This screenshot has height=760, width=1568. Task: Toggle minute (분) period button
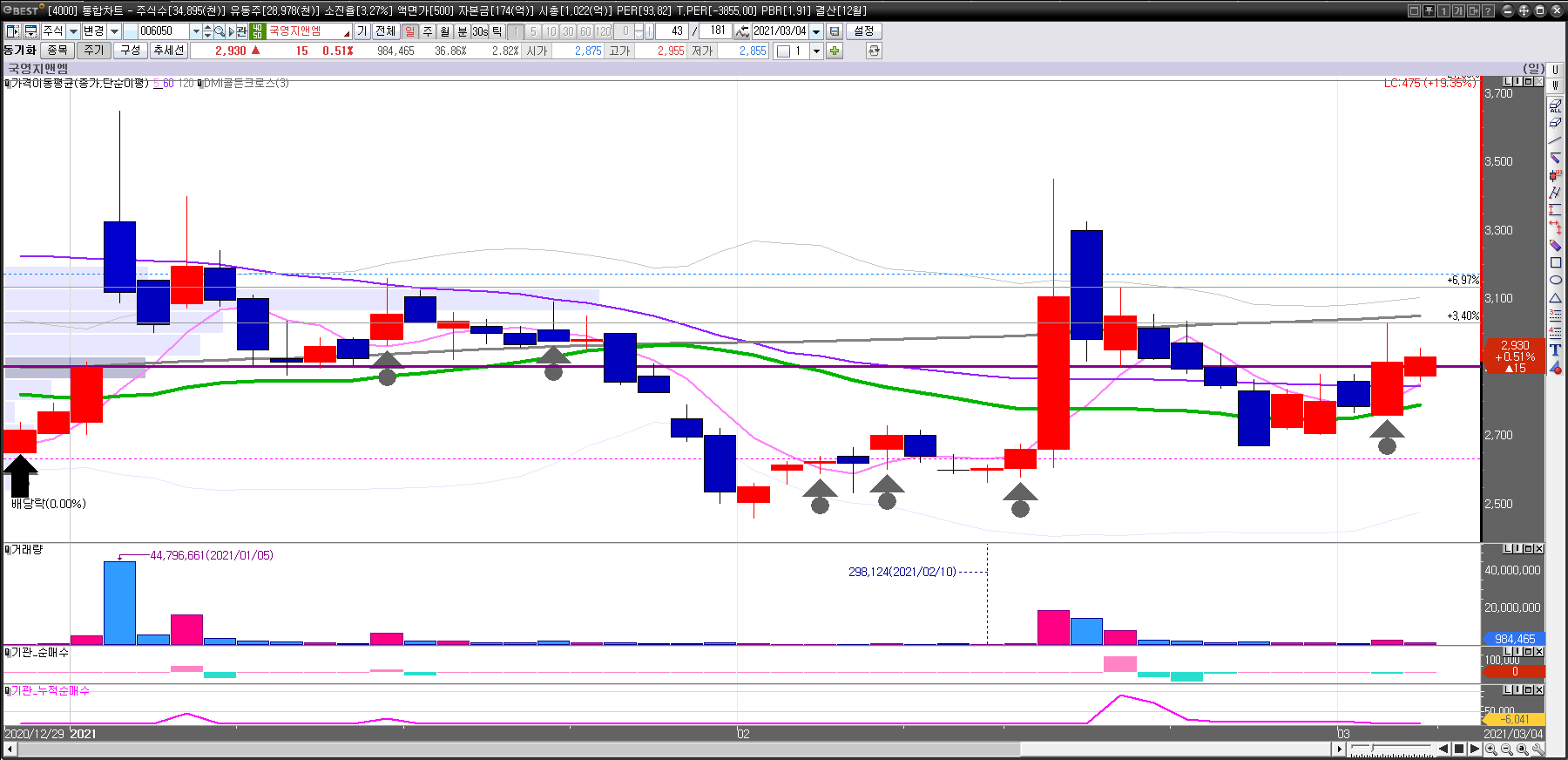click(x=462, y=31)
